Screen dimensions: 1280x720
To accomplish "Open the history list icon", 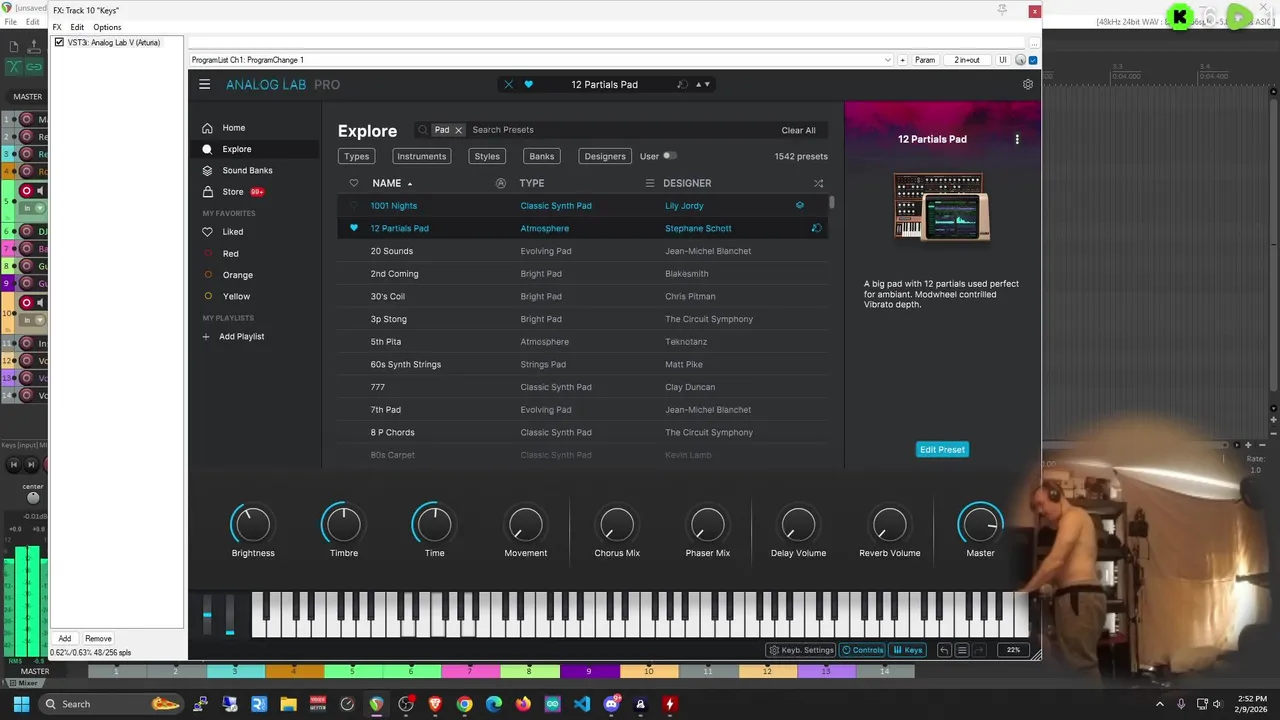I will coord(962,650).
